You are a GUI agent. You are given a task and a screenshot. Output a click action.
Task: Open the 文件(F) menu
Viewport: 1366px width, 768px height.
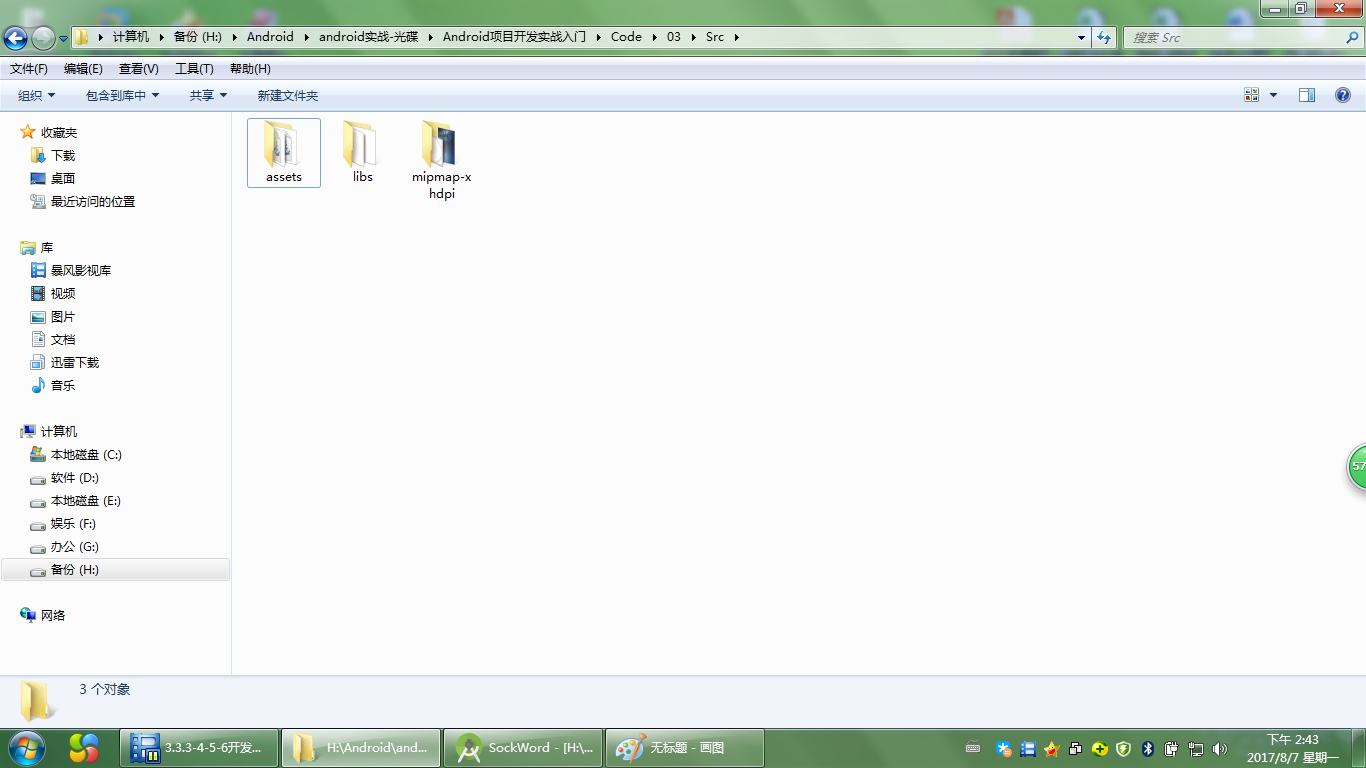(29, 69)
